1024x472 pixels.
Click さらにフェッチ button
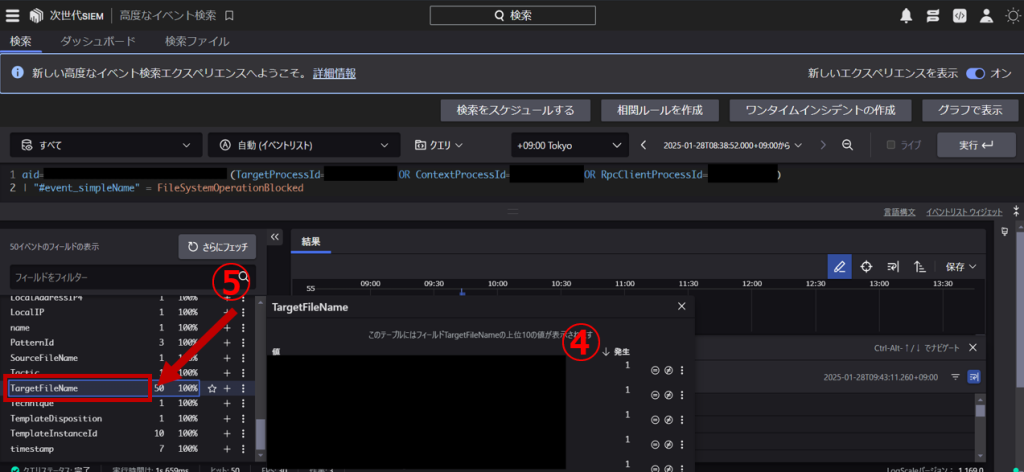click(x=217, y=247)
